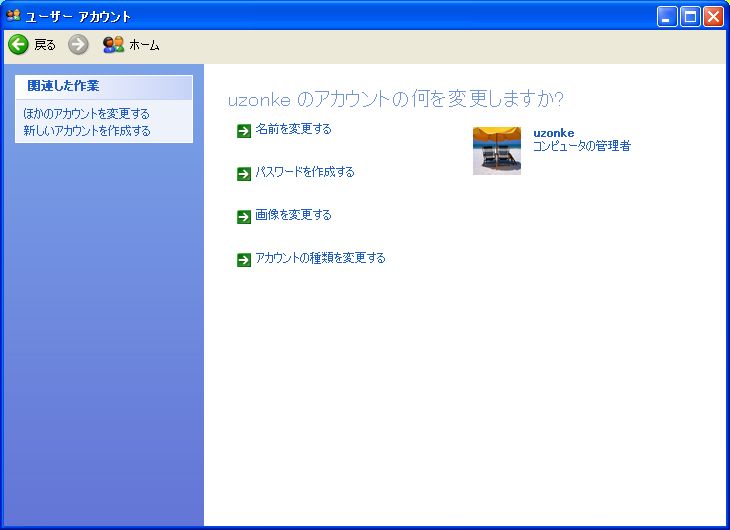Minimize the ユーザー アカウント window

point(667,17)
